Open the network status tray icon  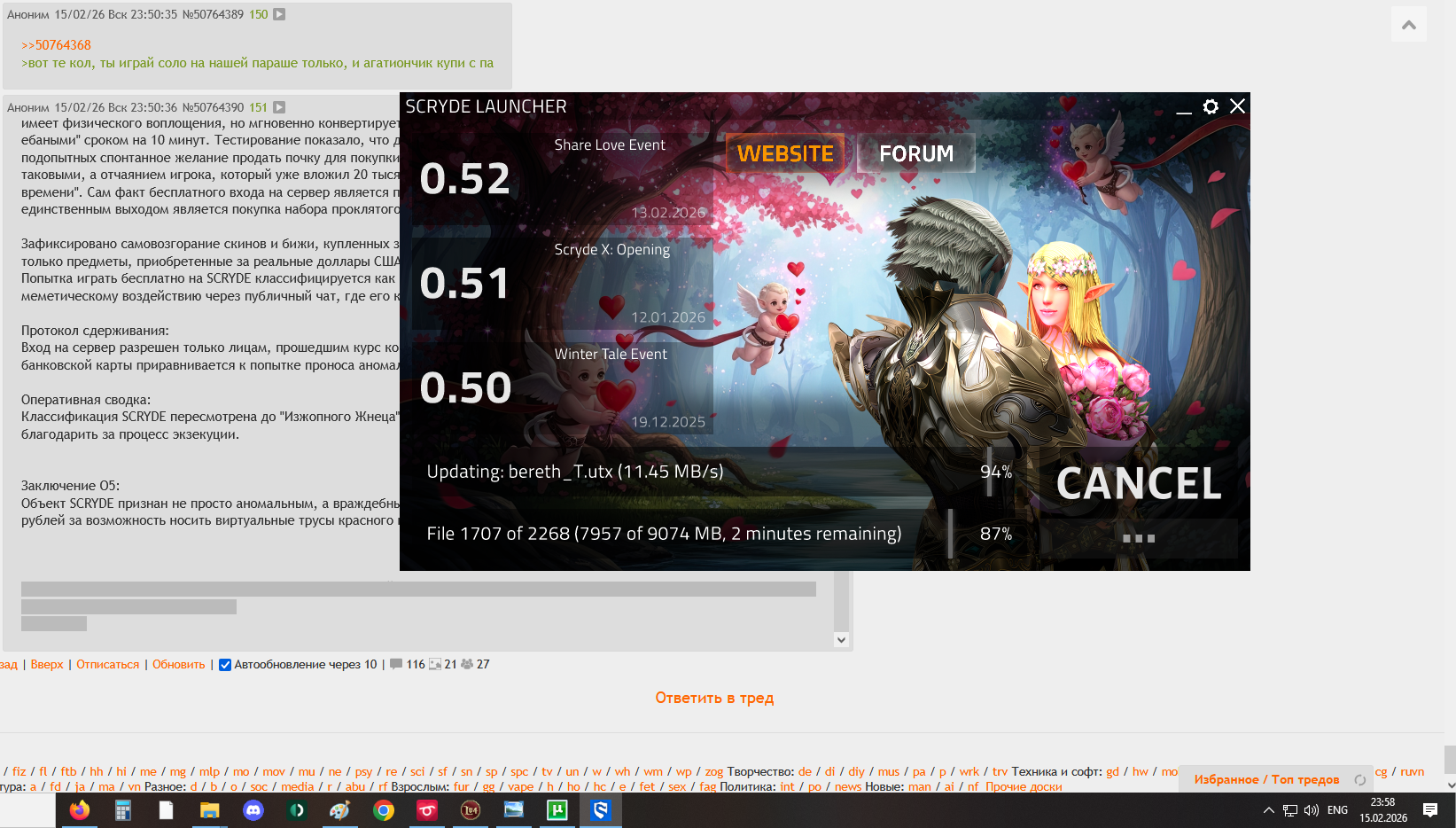click(x=1290, y=810)
